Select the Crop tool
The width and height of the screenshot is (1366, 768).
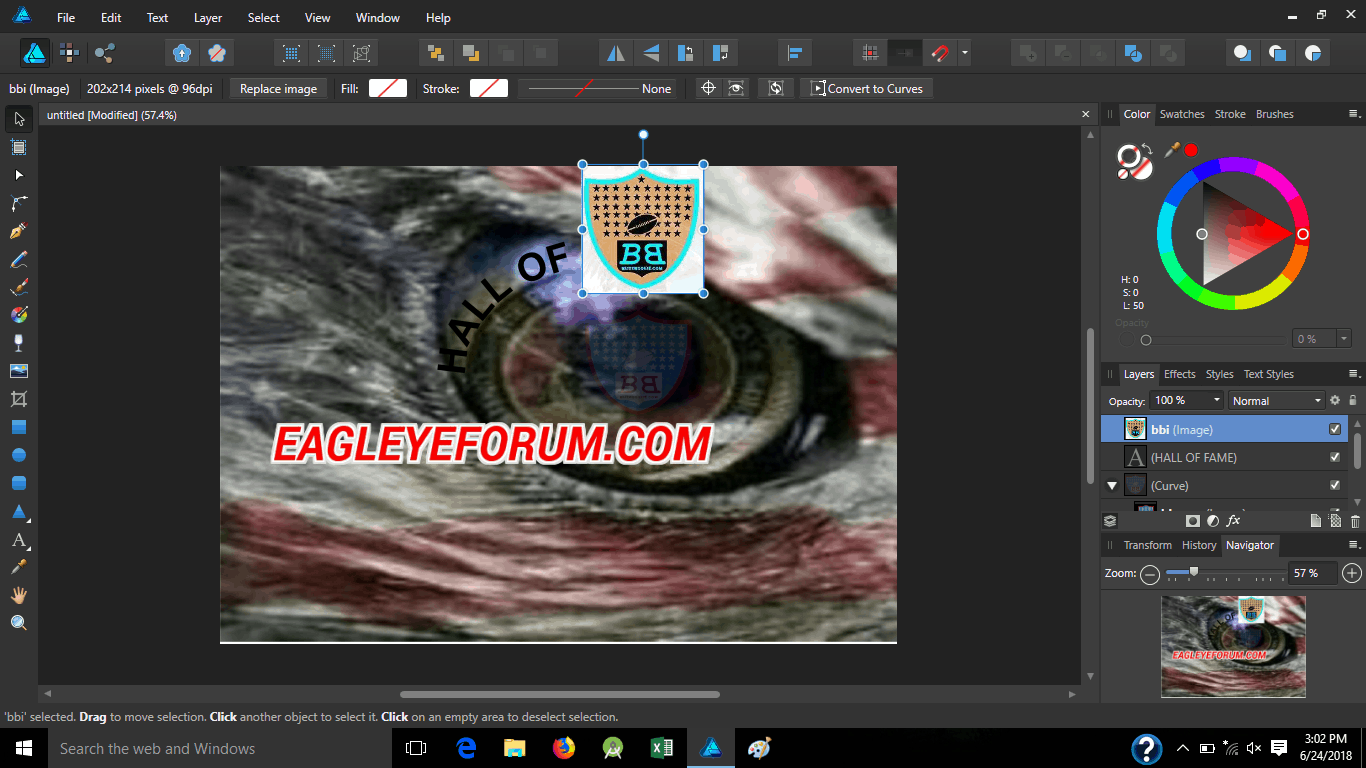18,399
